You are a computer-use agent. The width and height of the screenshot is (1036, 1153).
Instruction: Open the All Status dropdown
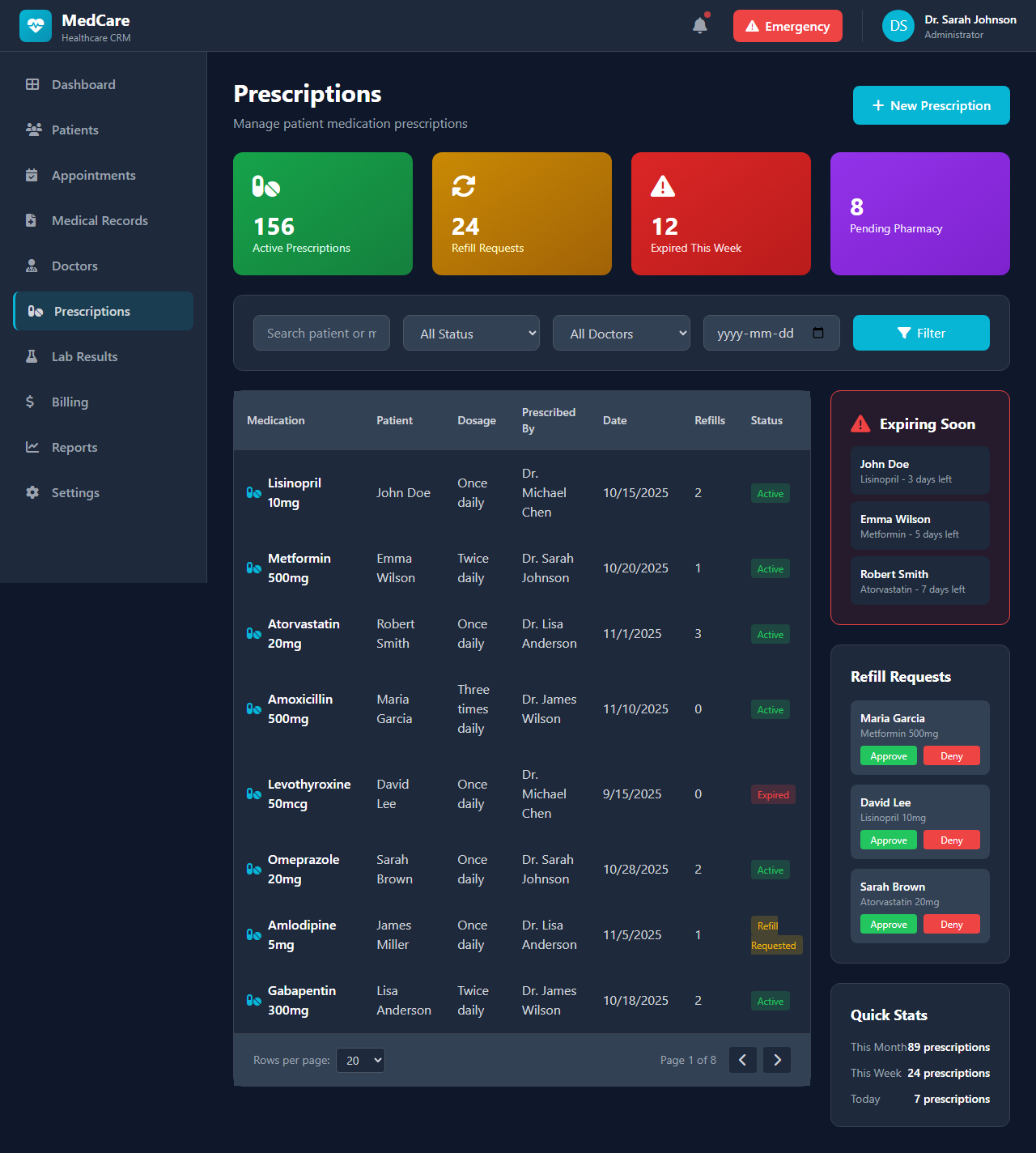pos(471,333)
